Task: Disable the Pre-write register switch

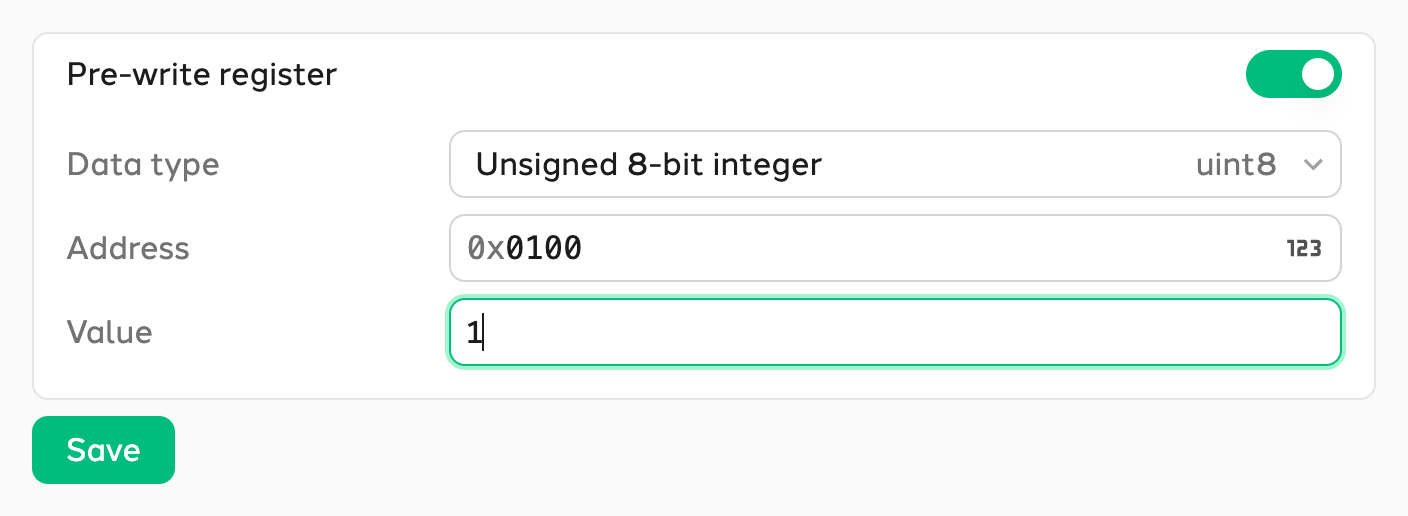Action: point(1293,75)
